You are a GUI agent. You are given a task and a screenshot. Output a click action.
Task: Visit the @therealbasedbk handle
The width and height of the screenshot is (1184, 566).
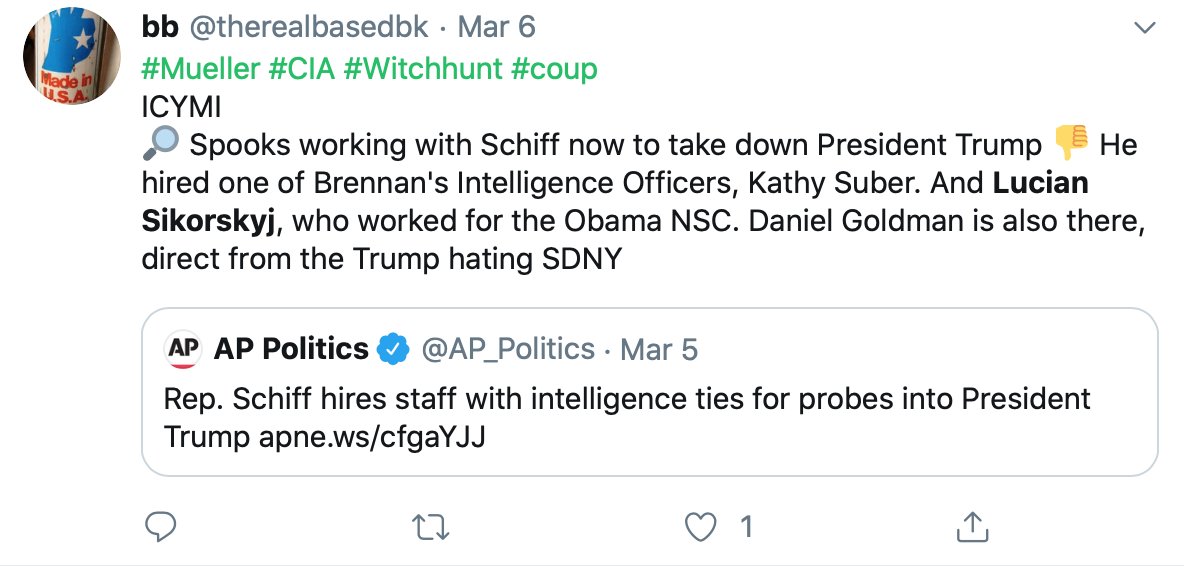coord(308,27)
